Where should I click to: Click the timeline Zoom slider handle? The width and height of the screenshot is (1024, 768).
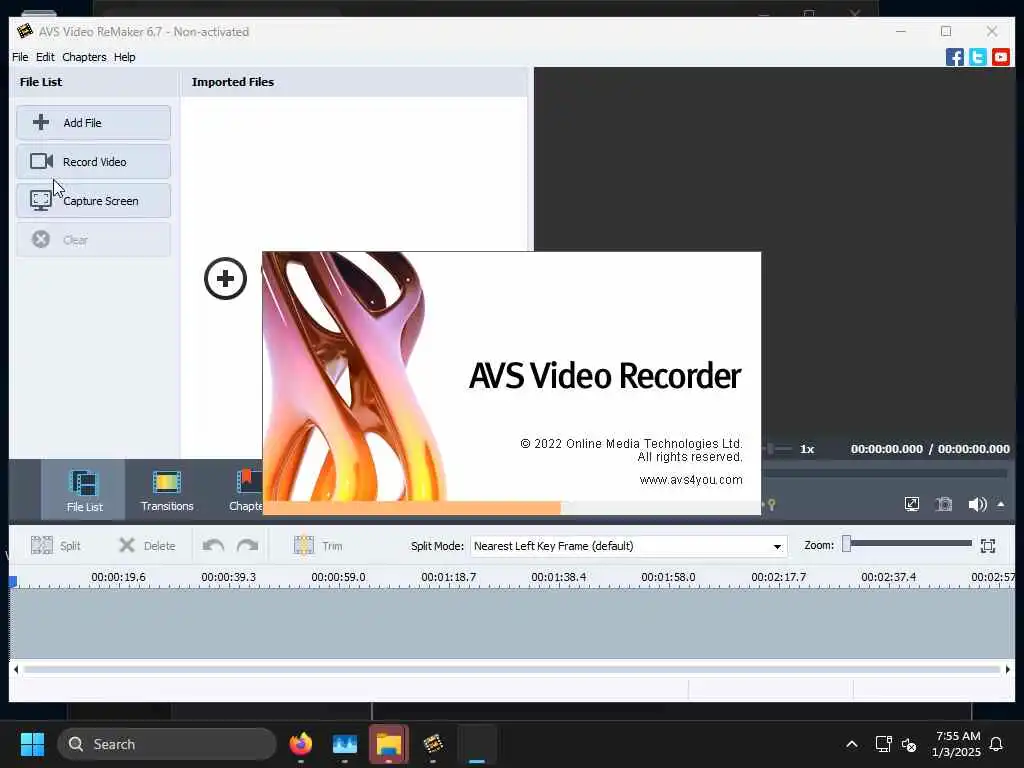click(x=846, y=544)
